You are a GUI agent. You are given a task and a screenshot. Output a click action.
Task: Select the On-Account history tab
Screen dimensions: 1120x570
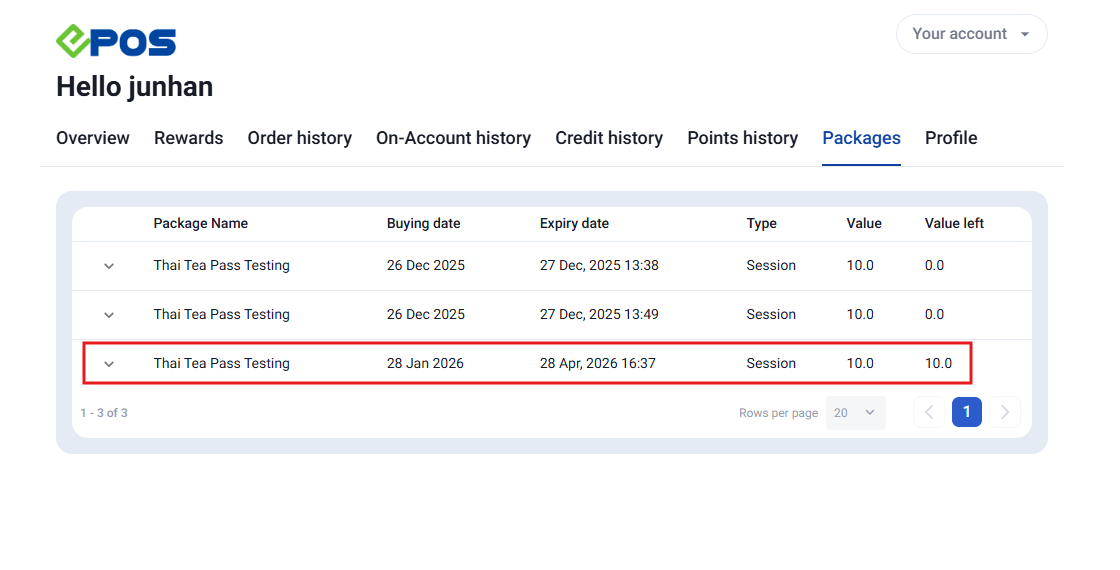[453, 138]
